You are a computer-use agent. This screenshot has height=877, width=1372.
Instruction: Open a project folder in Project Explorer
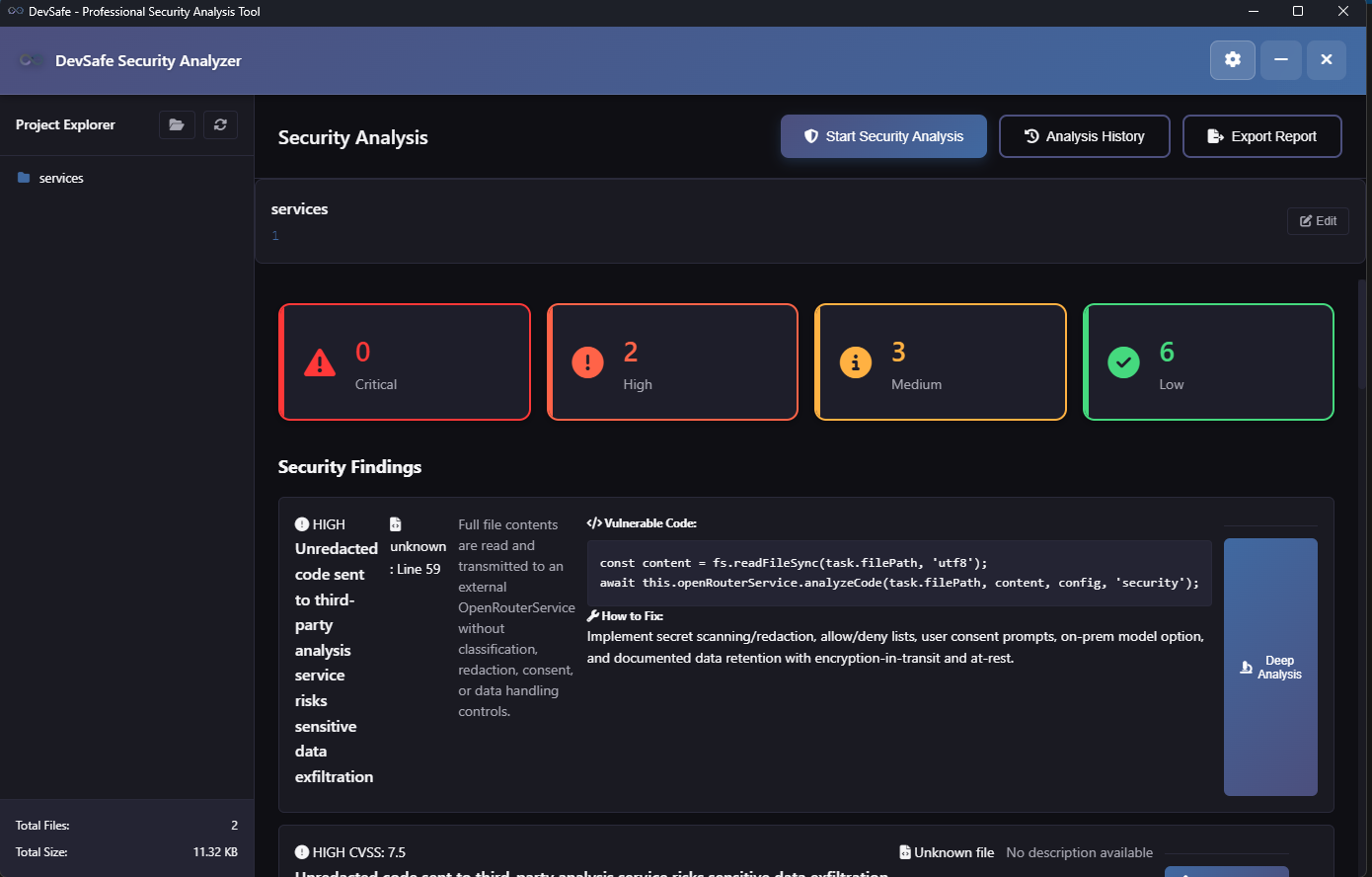tap(177, 124)
